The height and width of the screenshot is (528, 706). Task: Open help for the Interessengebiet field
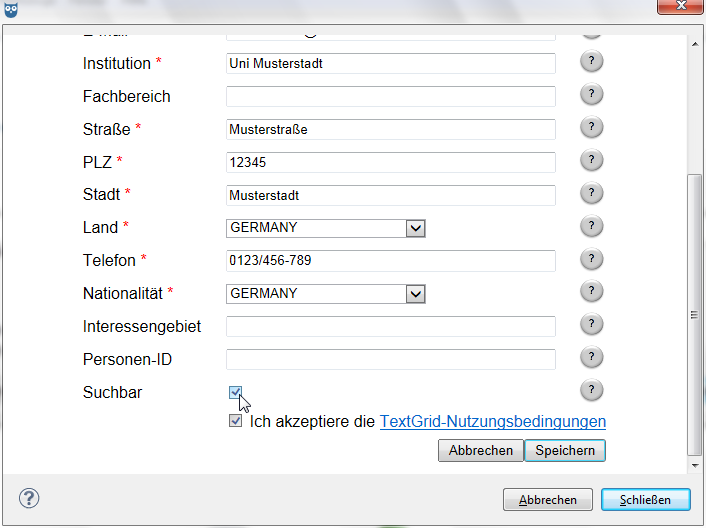(x=591, y=325)
